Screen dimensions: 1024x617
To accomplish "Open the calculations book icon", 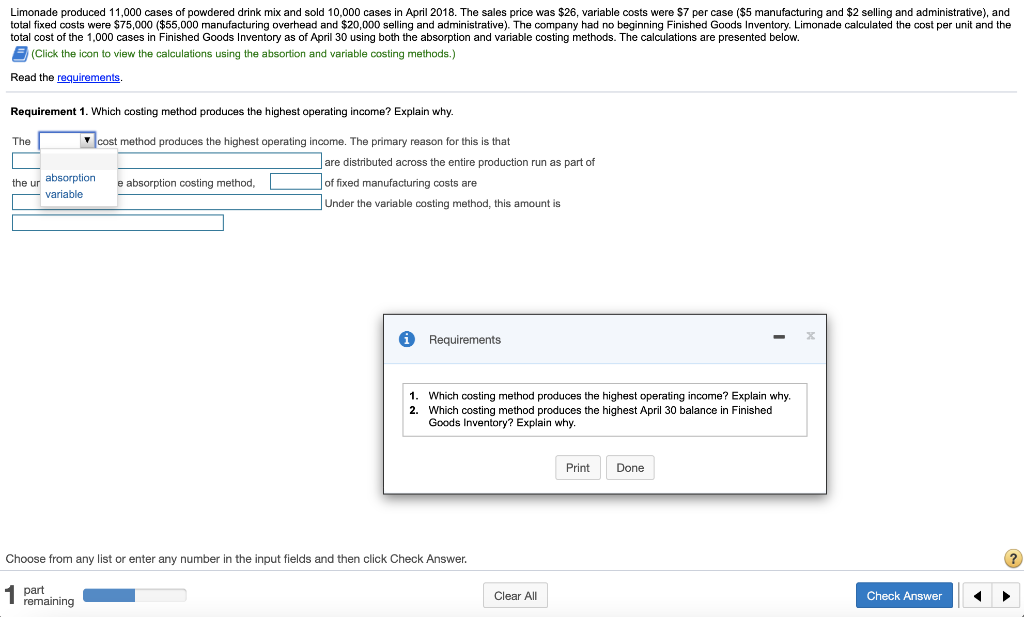I will coord(20,54).
